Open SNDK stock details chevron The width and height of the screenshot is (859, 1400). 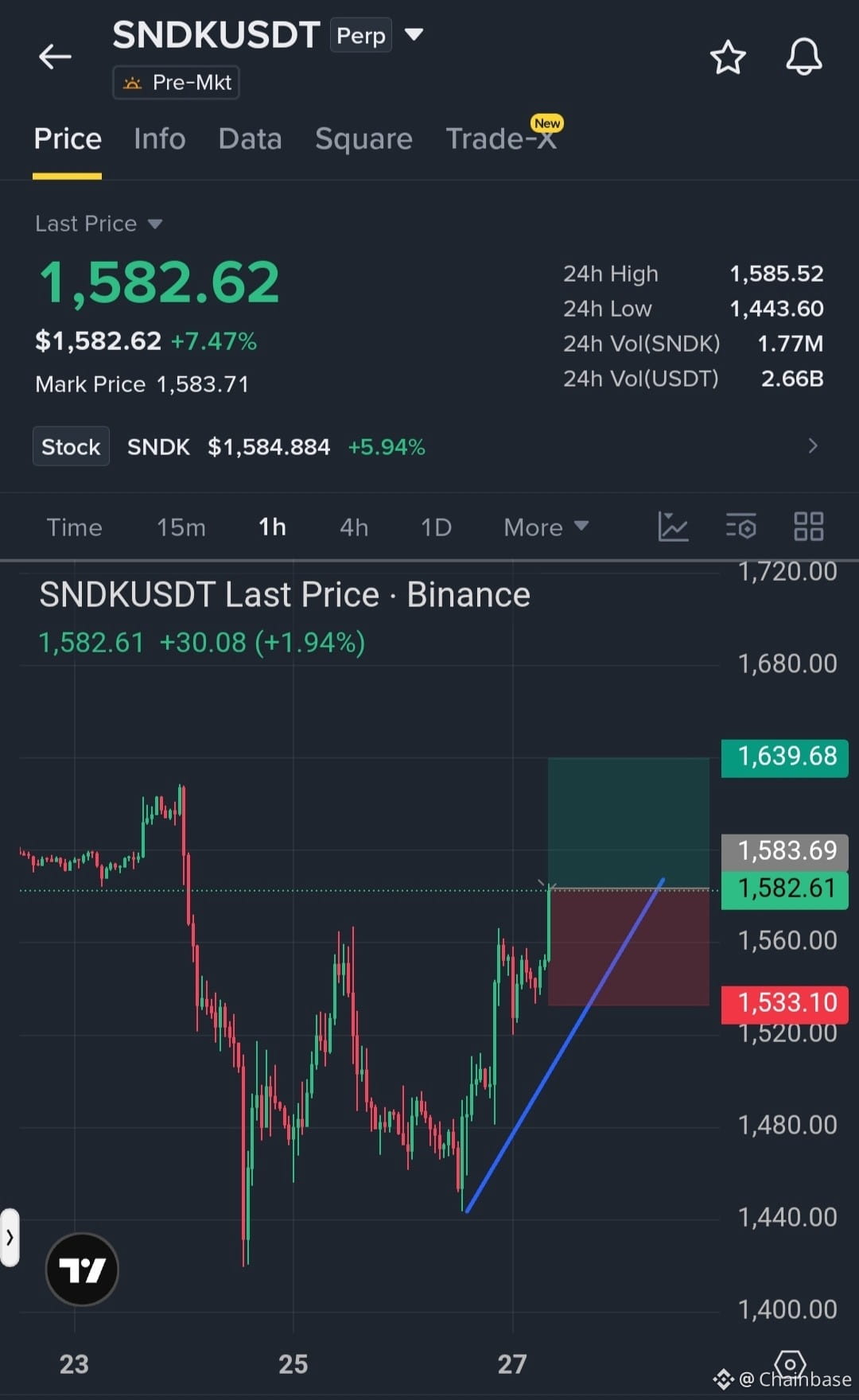point(812,446)
